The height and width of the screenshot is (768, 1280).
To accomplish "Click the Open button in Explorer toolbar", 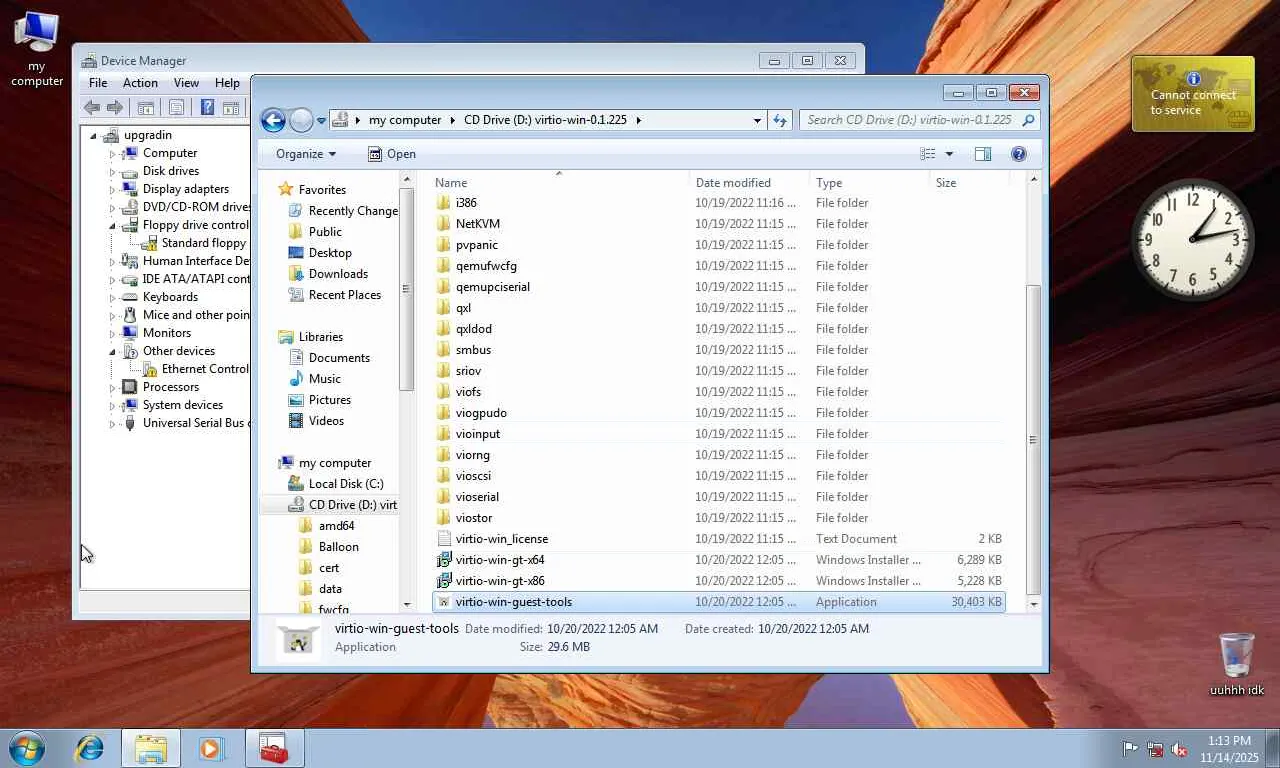I will (x=391, y=154).
